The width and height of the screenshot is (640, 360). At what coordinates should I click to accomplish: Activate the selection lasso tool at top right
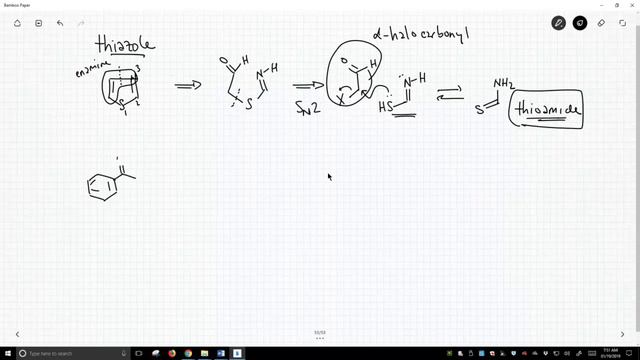(622, 23)
